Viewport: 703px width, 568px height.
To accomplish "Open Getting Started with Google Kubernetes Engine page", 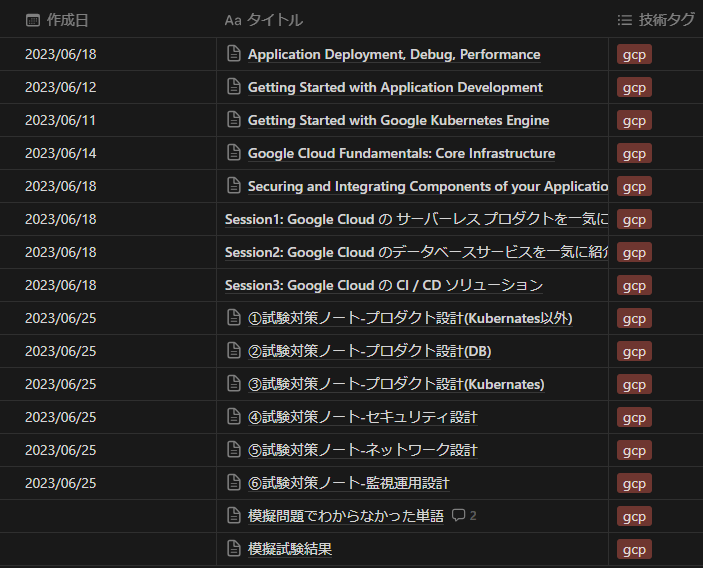I will coord(398,120).
